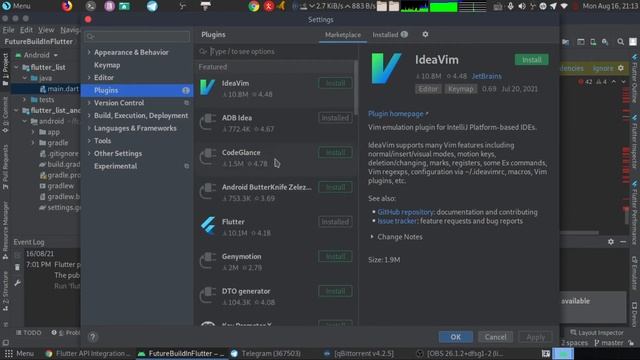Click the DTO generator plugin icon
Viewport: 640px width, 360px height.
click(208, 296)
